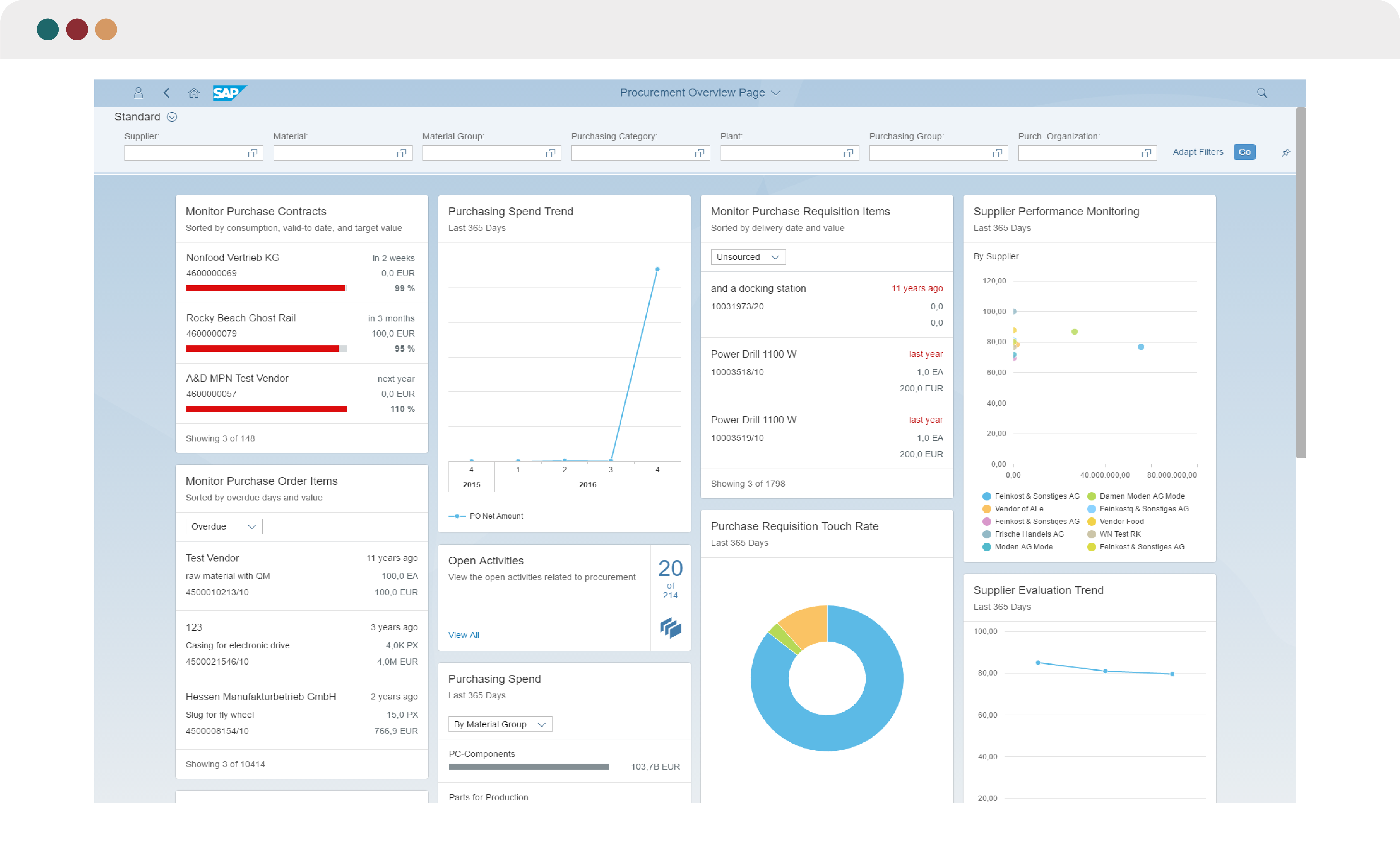
Task: Open value help for Purchasing Group field
Action: pyautogui.click(x=997, y=153)
